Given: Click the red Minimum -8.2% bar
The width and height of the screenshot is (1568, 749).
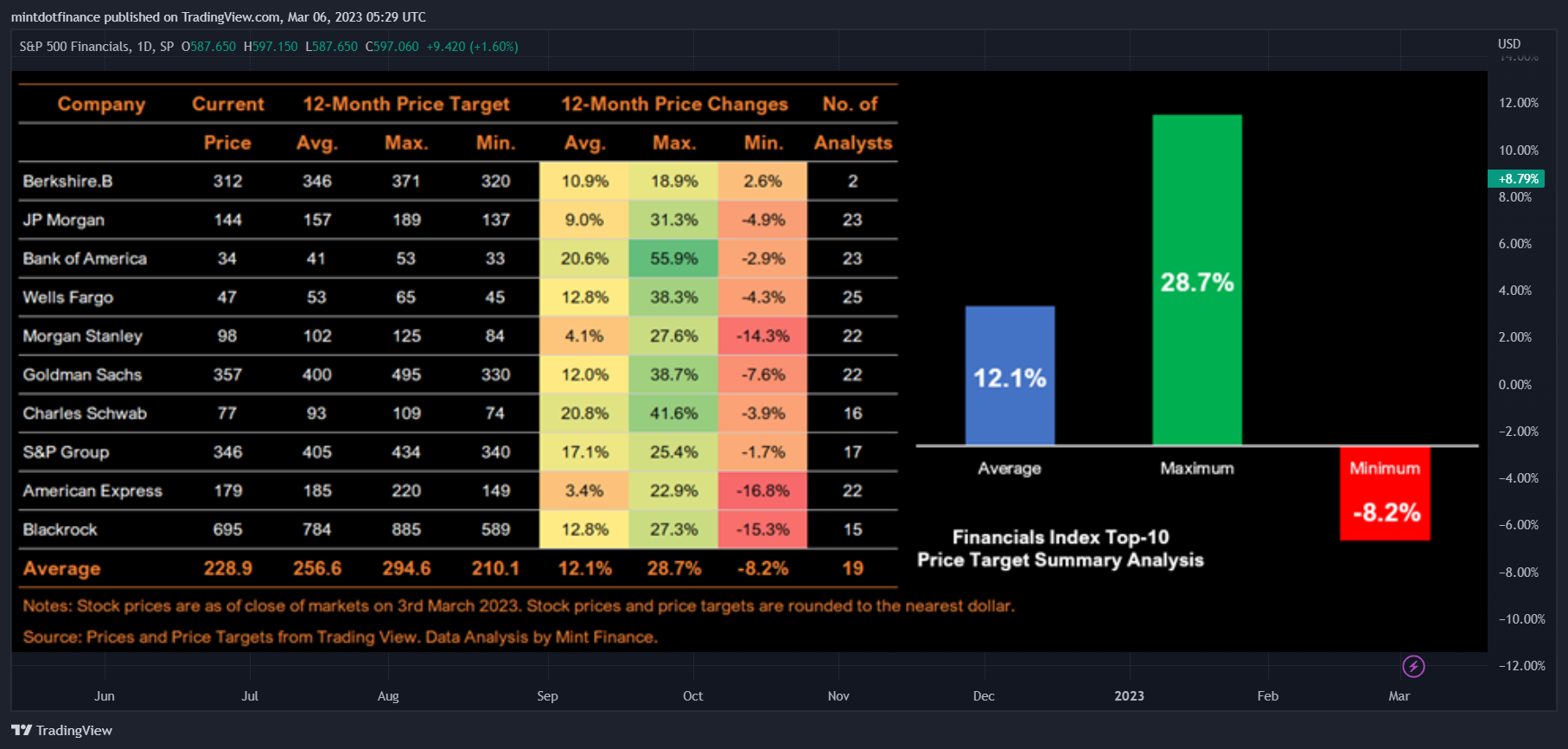Looking at the screenshot, I should click(x=1385, y=494).
